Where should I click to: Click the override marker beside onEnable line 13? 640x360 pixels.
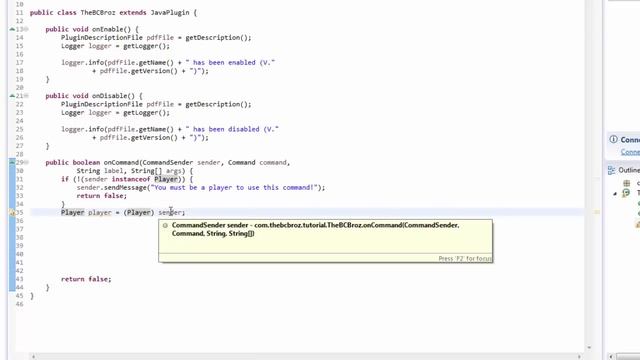[12, 29]
